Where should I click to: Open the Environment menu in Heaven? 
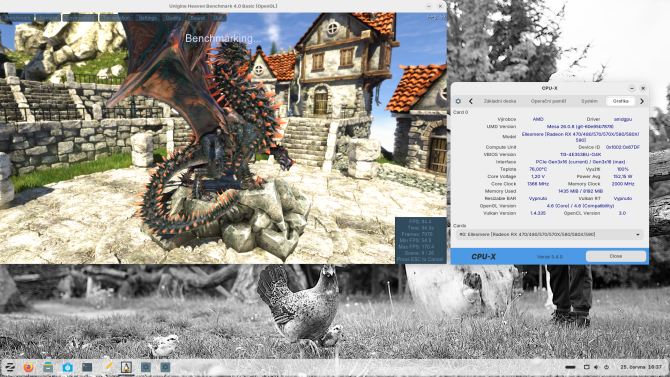coord(80,18)
